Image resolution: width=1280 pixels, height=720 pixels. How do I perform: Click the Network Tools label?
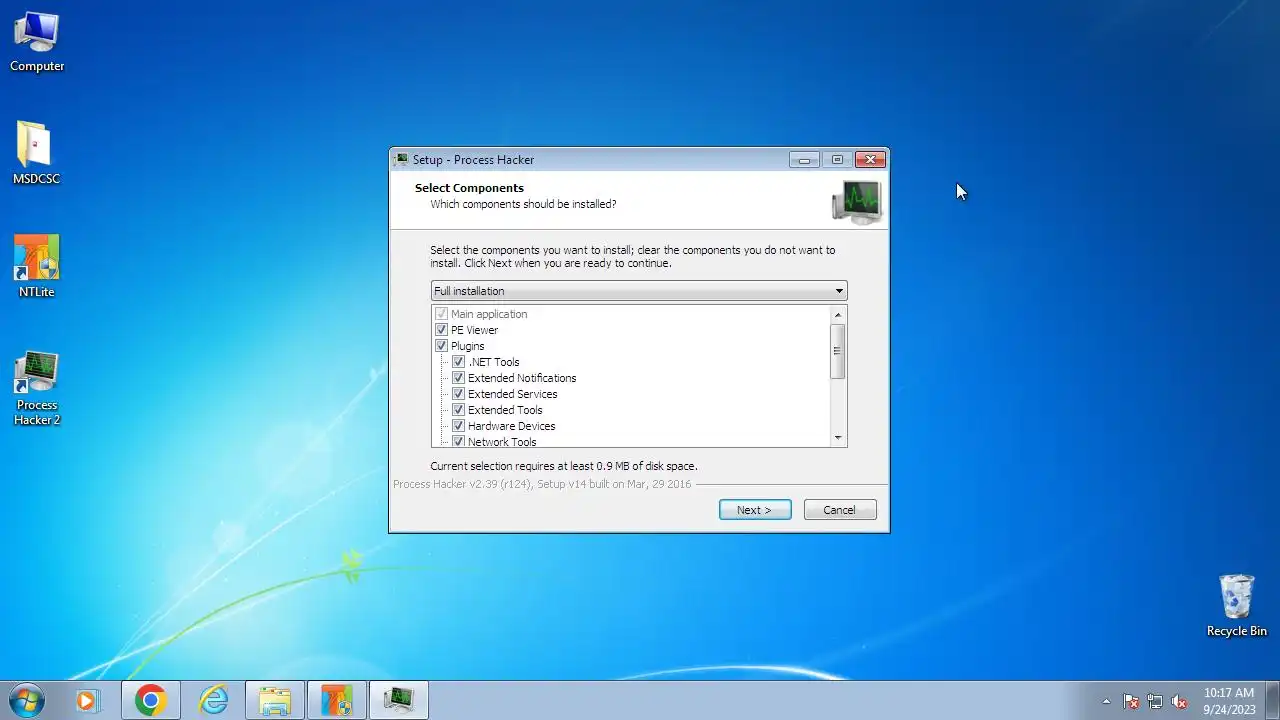502,441
